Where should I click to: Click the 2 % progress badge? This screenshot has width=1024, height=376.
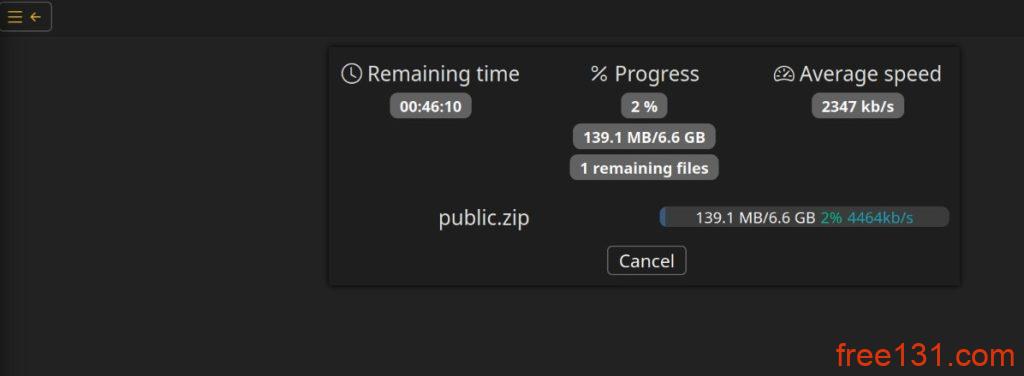pyautogui.click(x=644, y=106)
